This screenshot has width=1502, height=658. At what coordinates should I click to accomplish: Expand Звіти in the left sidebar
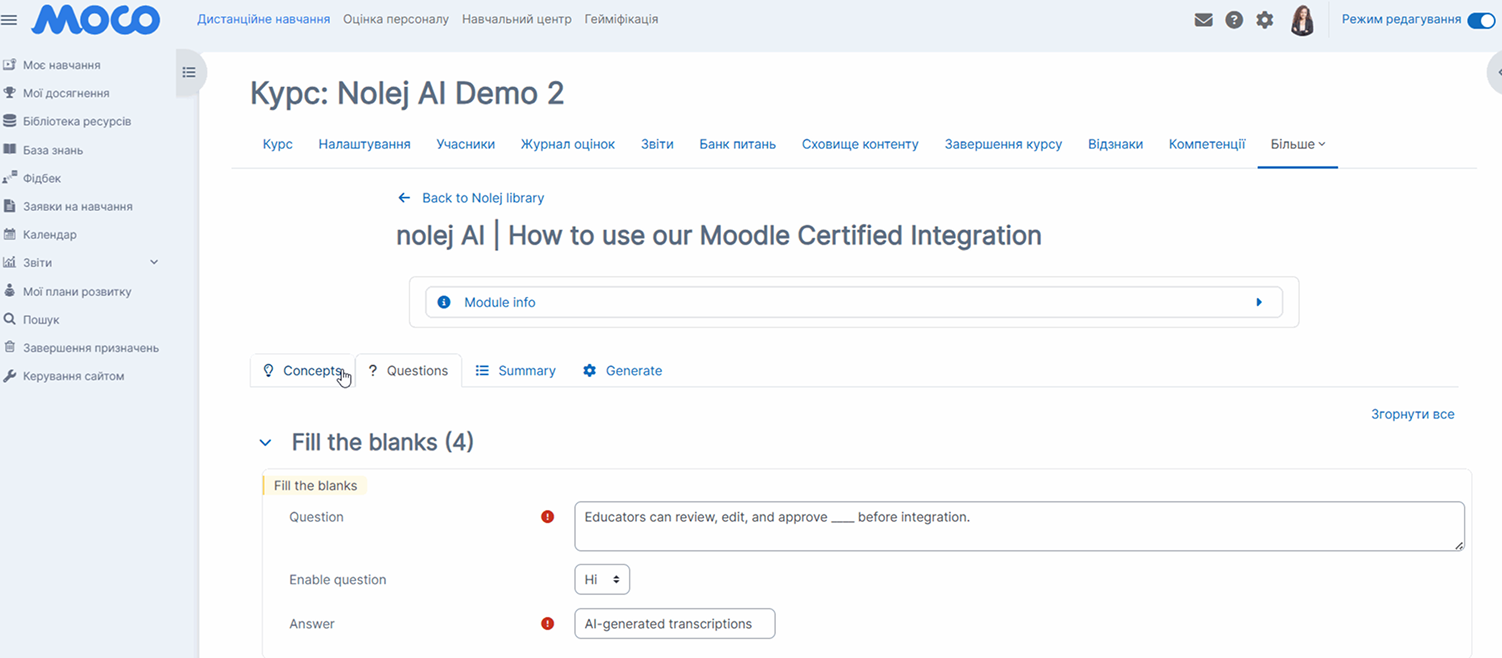[x=154, y=262]
